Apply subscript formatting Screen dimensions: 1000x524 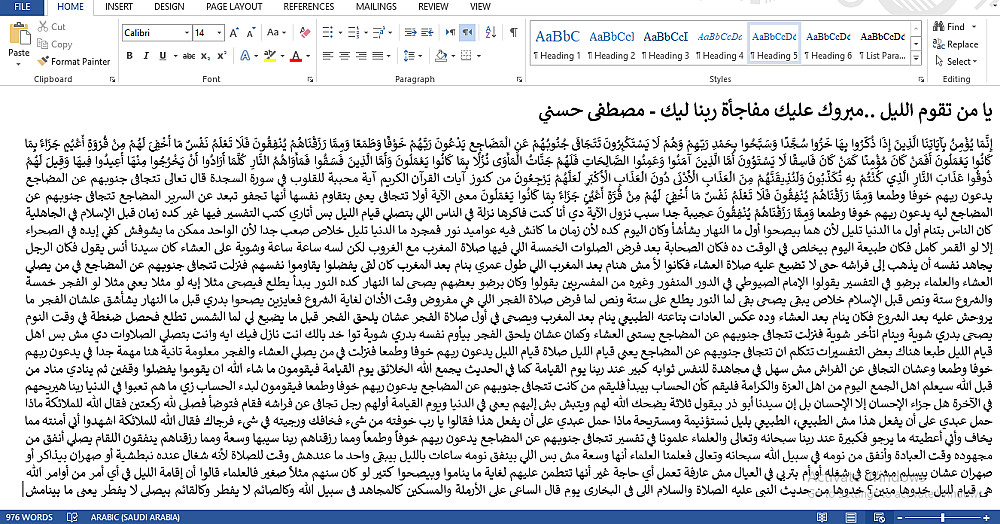[205, 56]
